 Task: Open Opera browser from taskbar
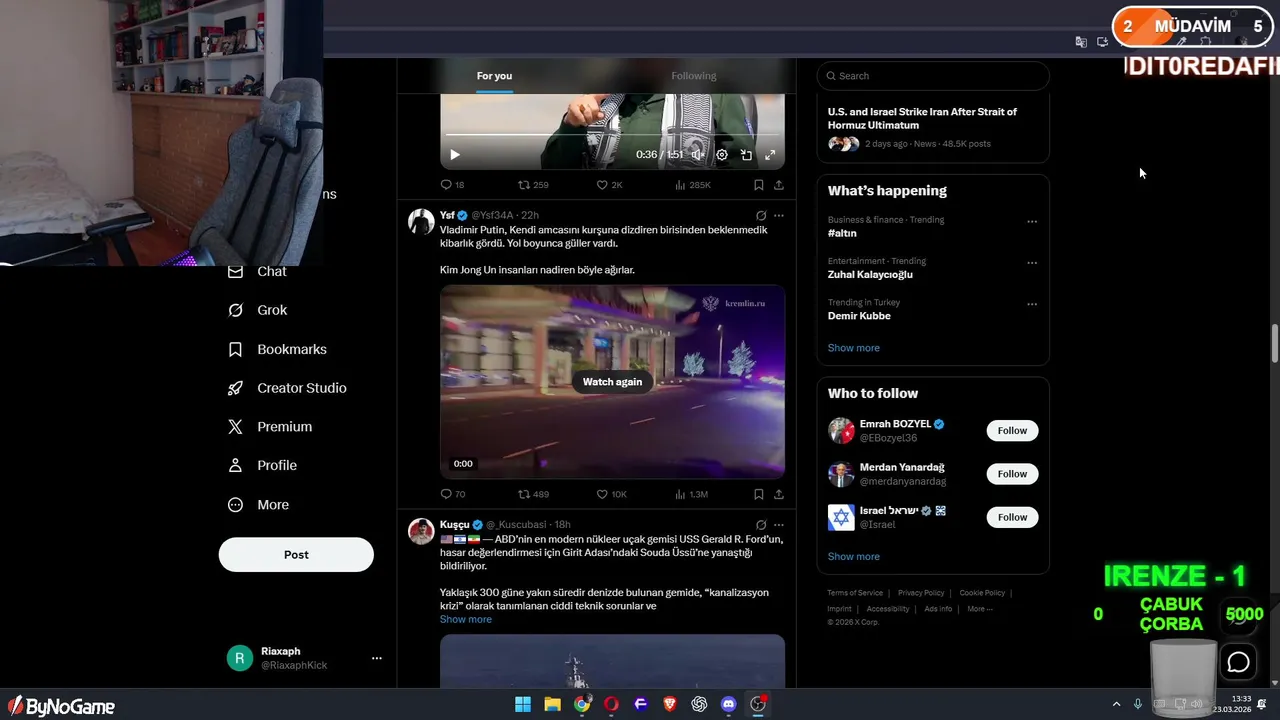611,704
